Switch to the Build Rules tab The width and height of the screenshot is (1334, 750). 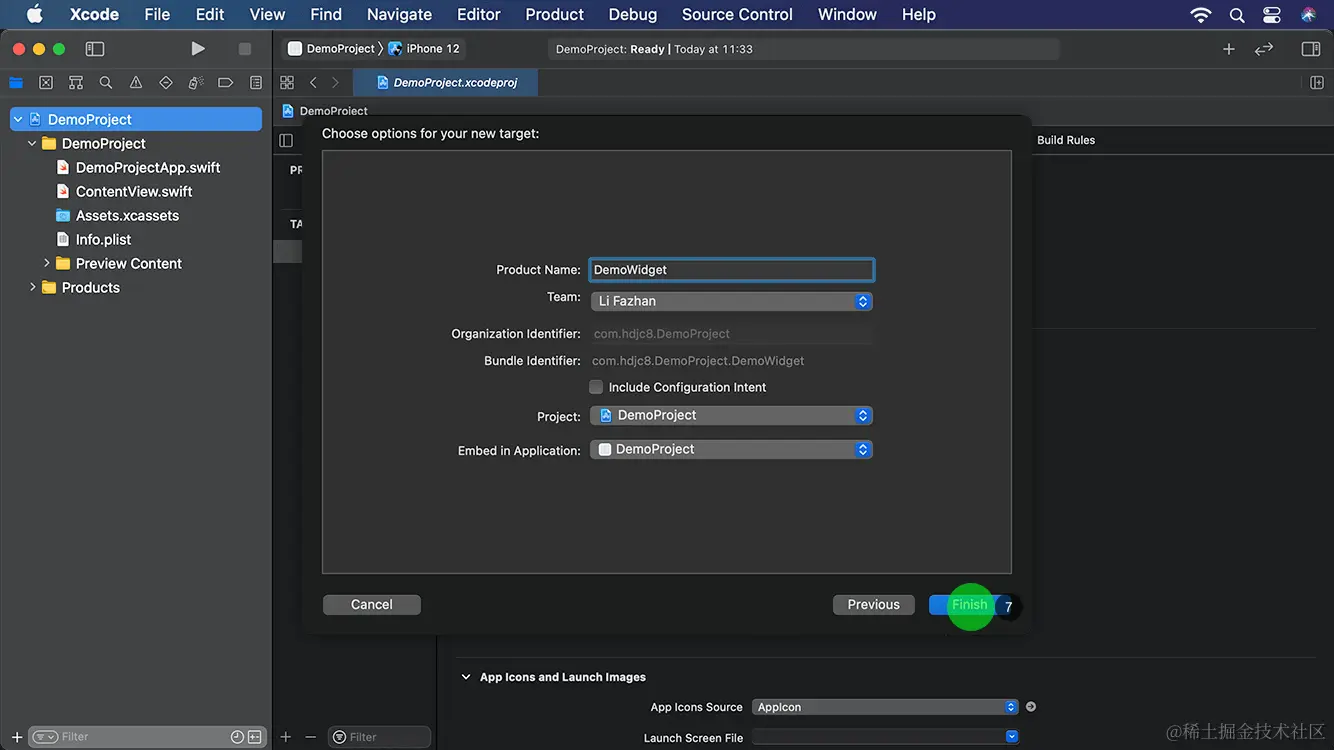pos(1066,140)
